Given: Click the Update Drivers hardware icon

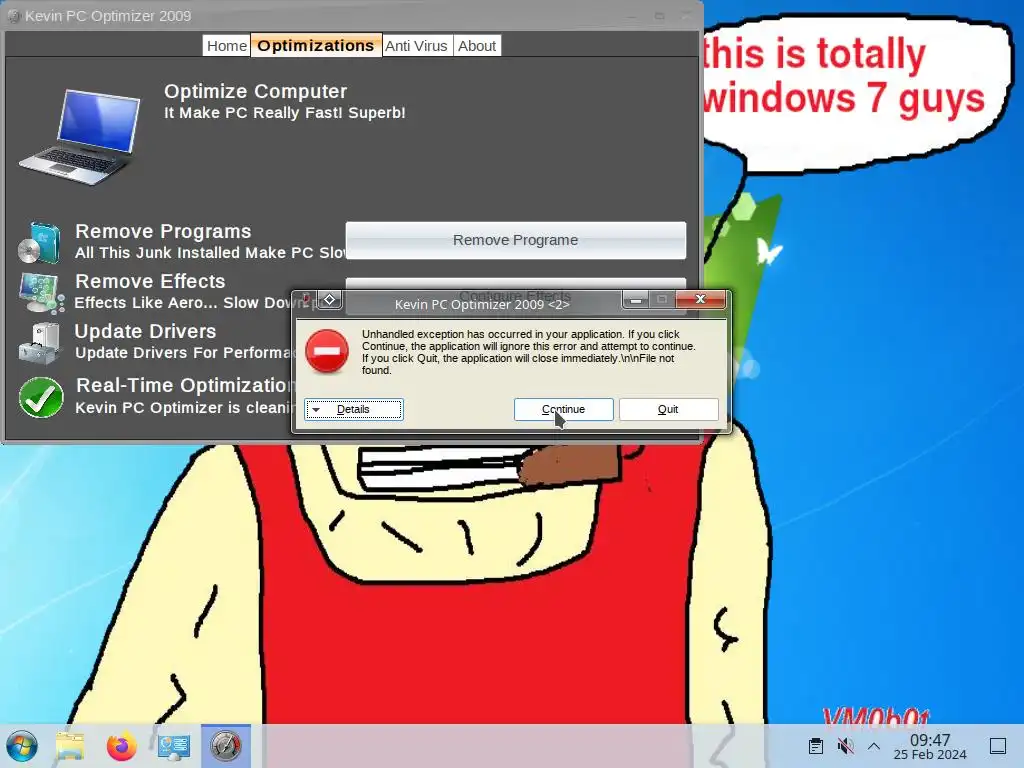Looking at the screenshot, I should point(39,343).
